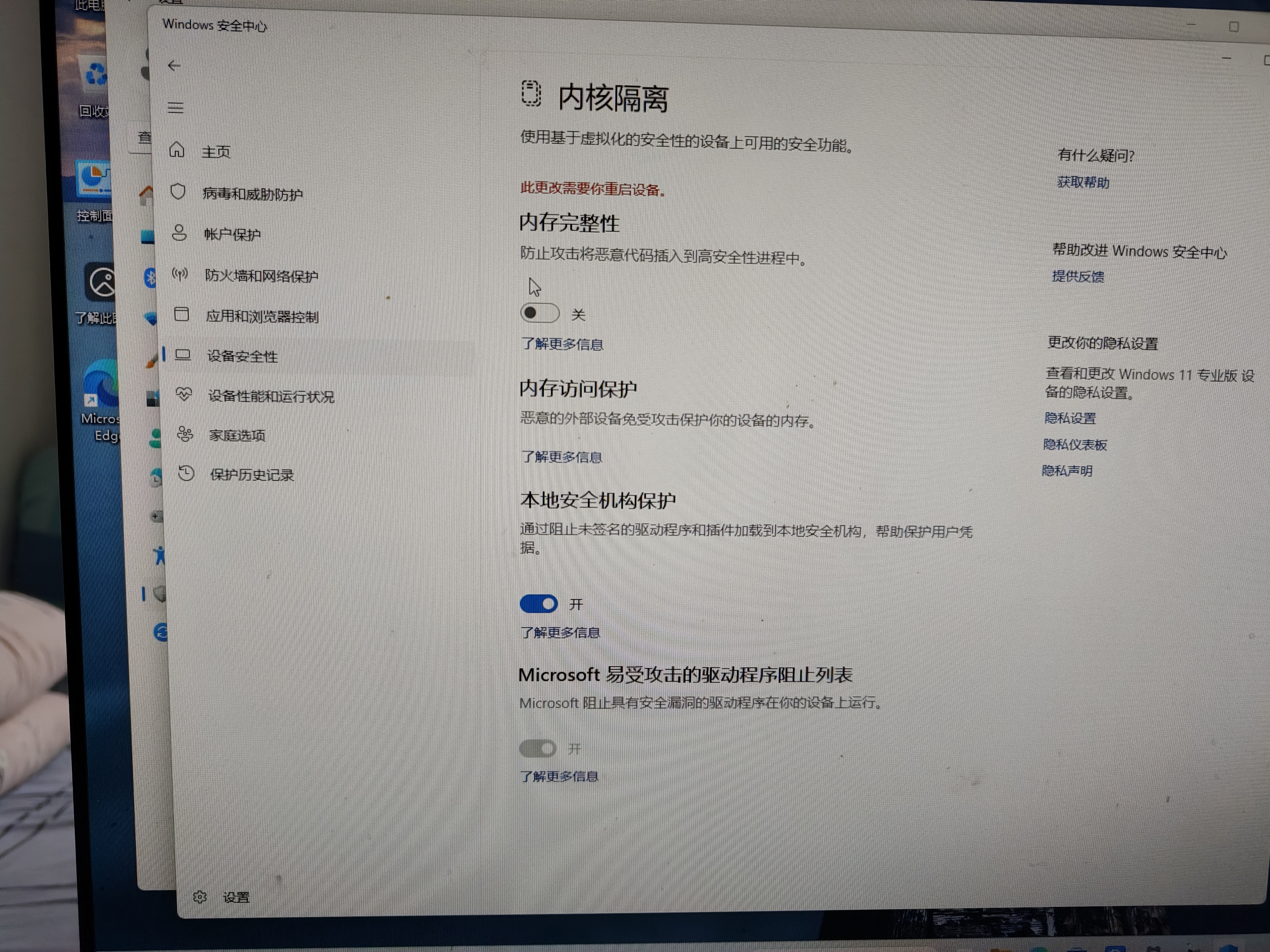Image resolution: width=1270 pixels, height=952 pixels.
Task: Click the 易受攻击的驱动程序阻止列表 toggle
Action: pyautogui.click(x=537, y=748)
